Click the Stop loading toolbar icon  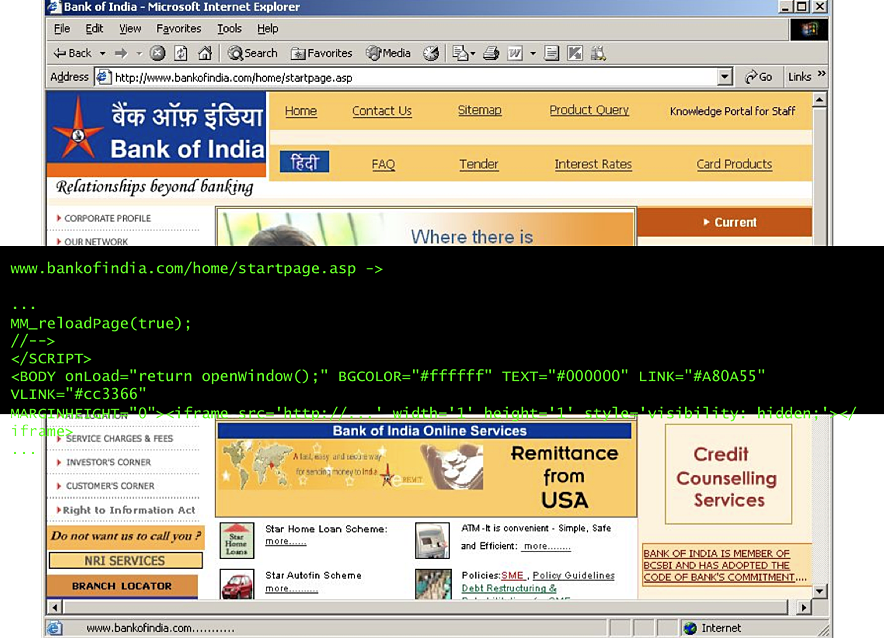coord(158,53)
